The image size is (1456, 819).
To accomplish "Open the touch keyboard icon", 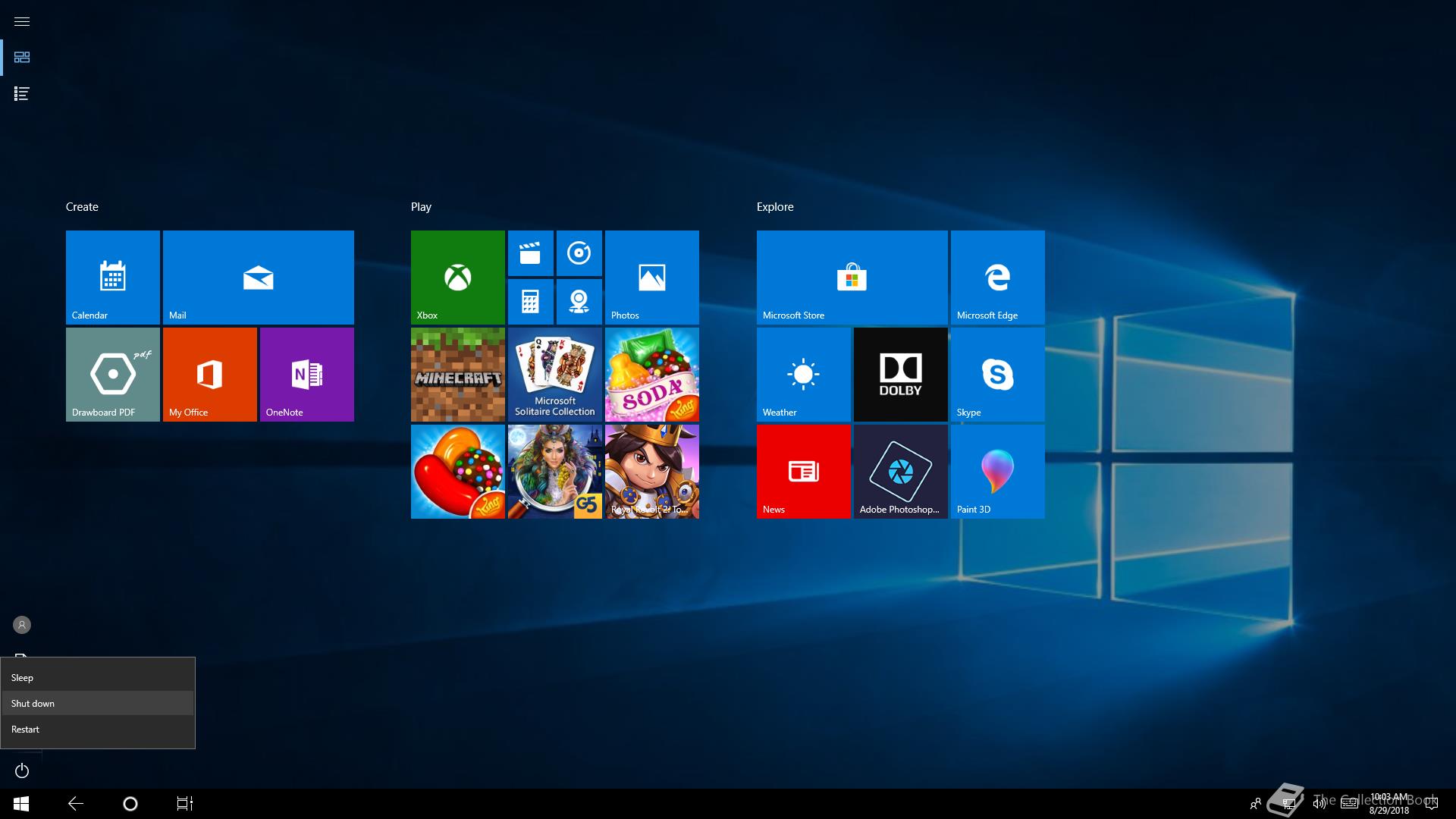I will coord(1349,804).
